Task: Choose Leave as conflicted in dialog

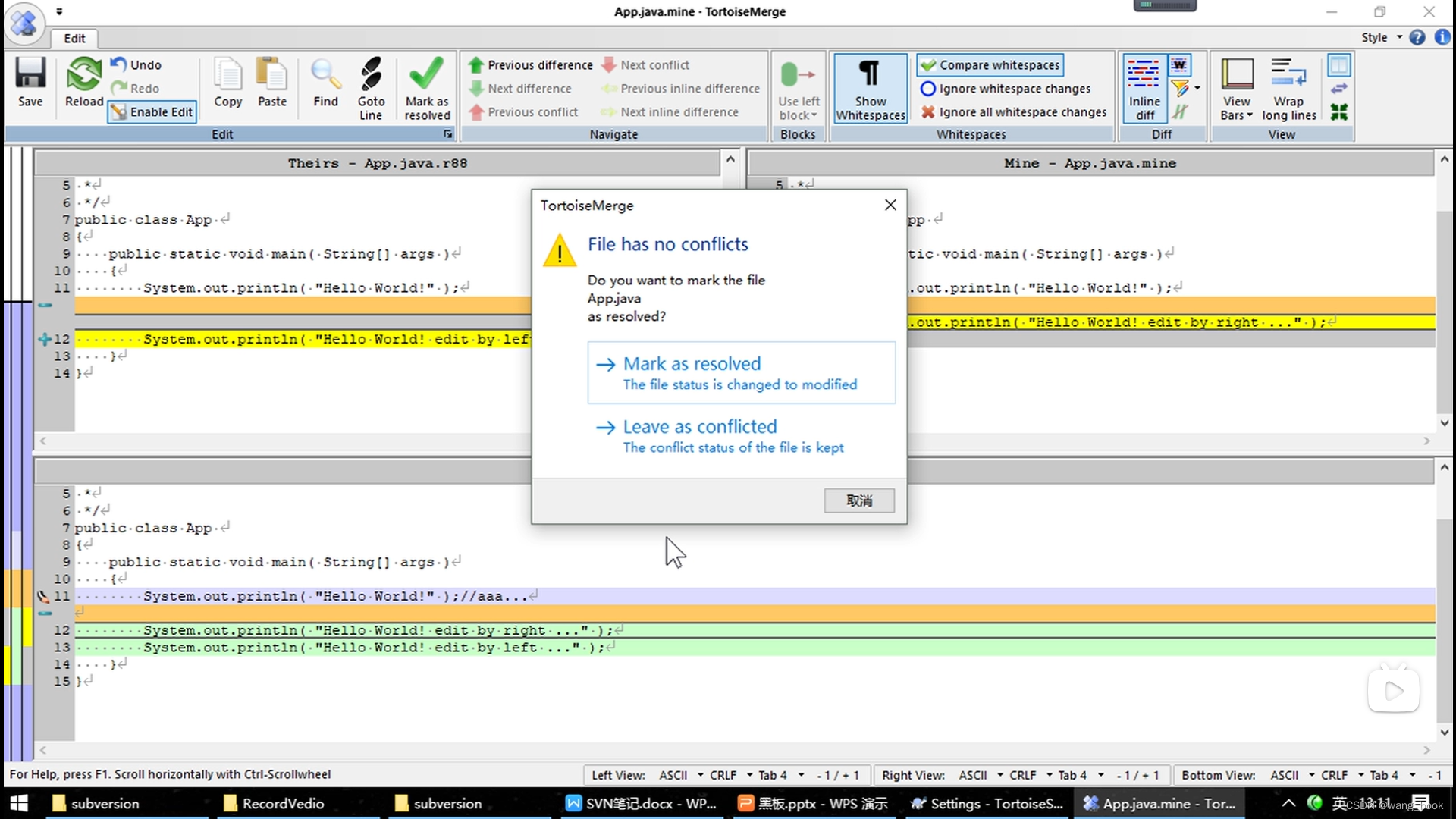Action: tap(741, 435)
